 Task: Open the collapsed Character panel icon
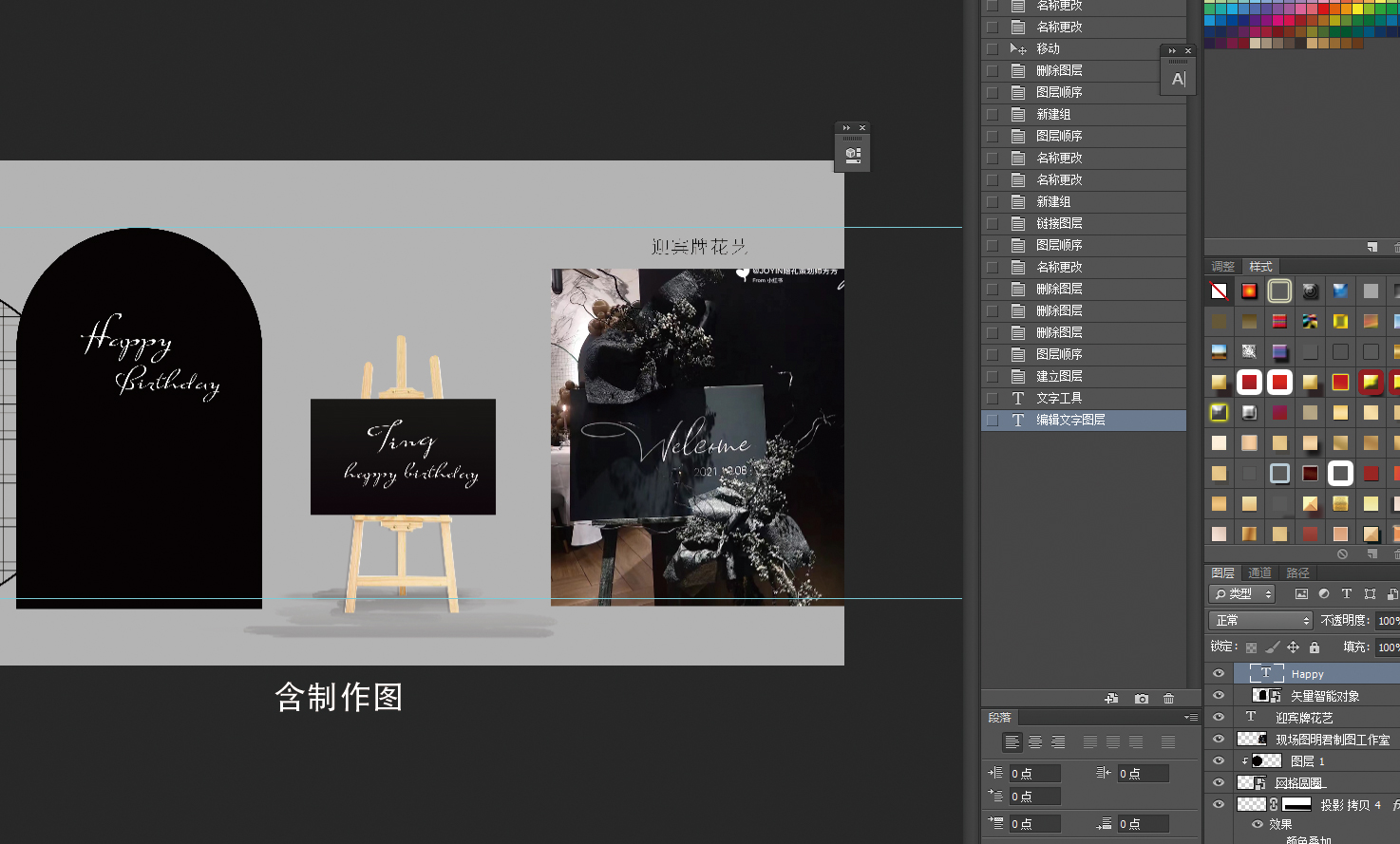pos(1178,80)
